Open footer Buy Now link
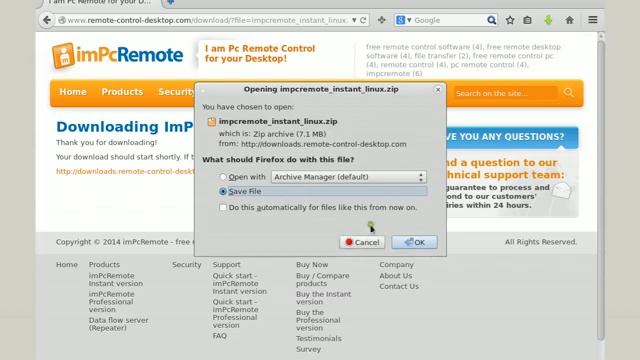This screenshot has width=640, height=360. point(312,264)
